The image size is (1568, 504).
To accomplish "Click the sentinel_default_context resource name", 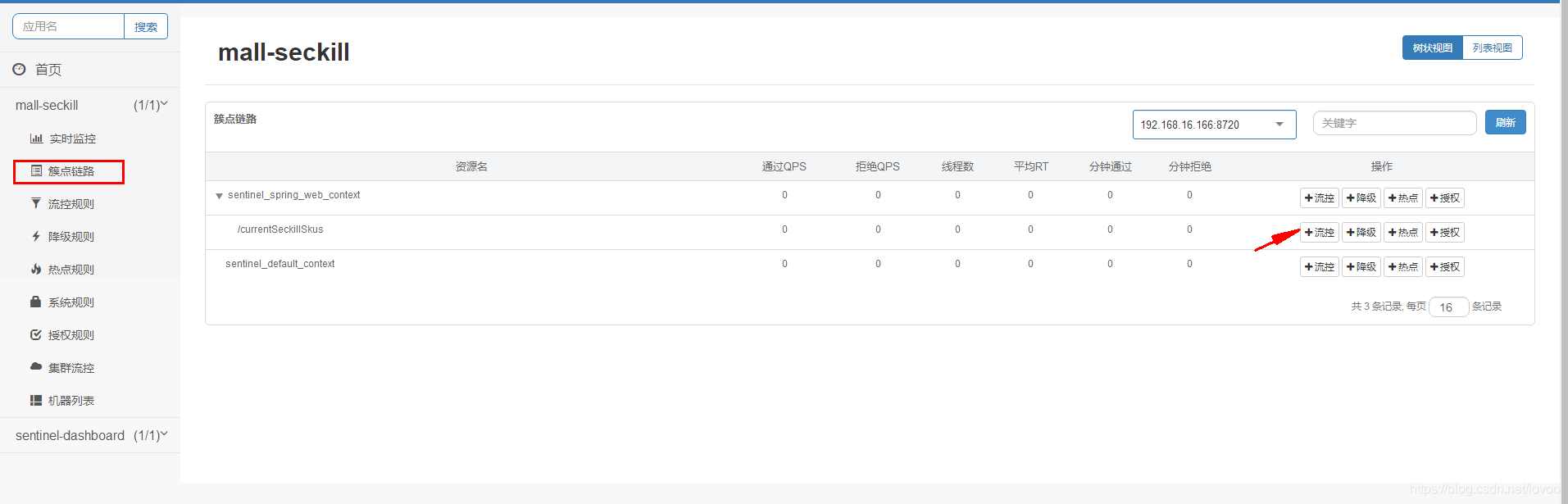I will click(280, 264).
